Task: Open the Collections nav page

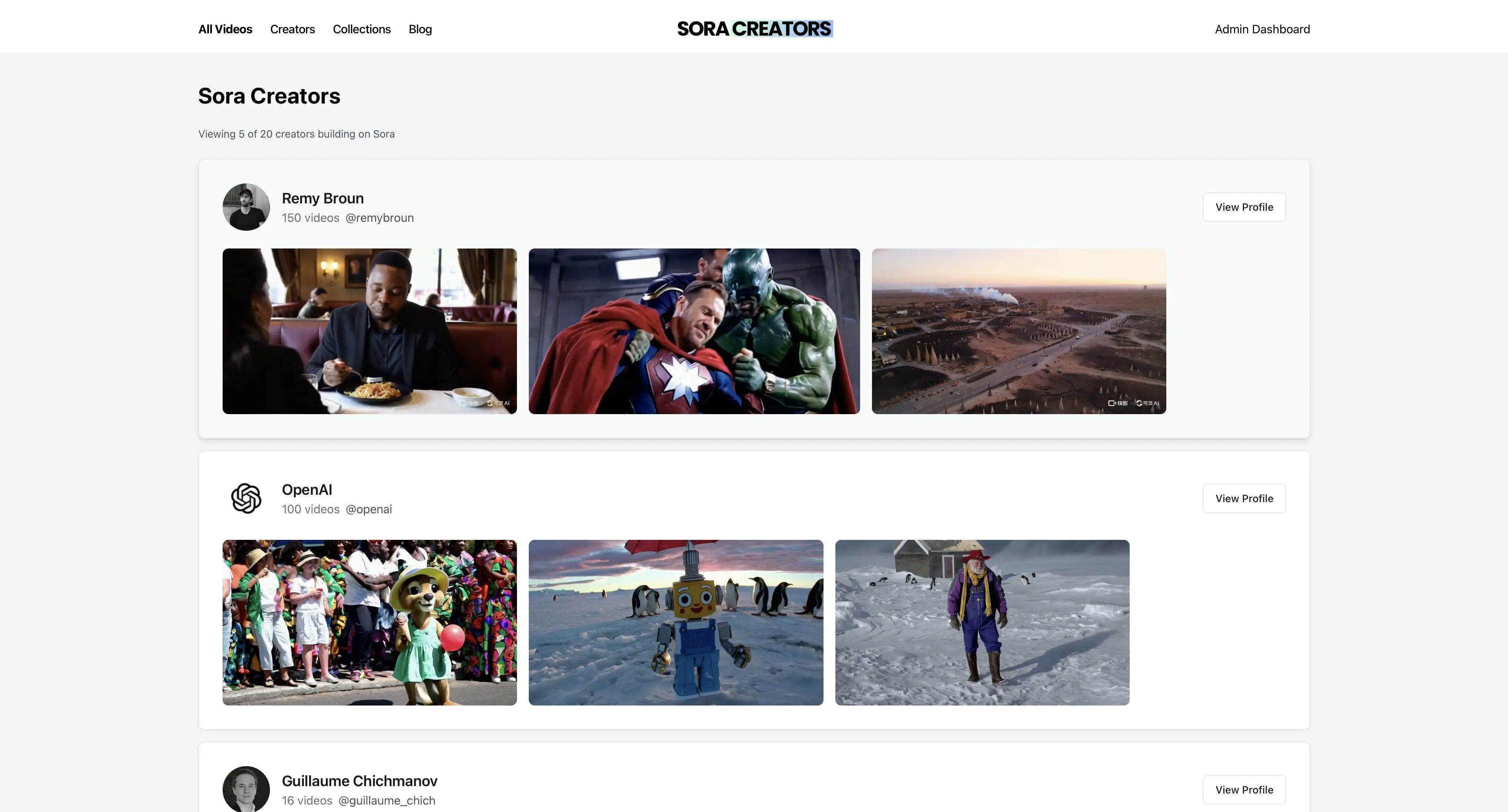Action: click(x=361, y=29)
